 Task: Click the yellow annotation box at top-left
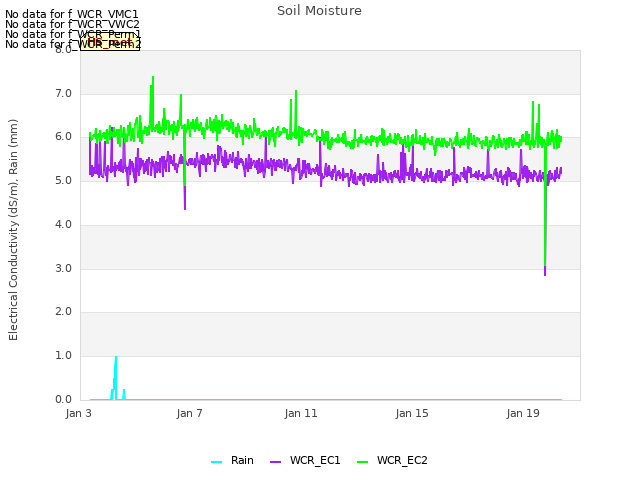pyautogui.click(x=110, y=42)
